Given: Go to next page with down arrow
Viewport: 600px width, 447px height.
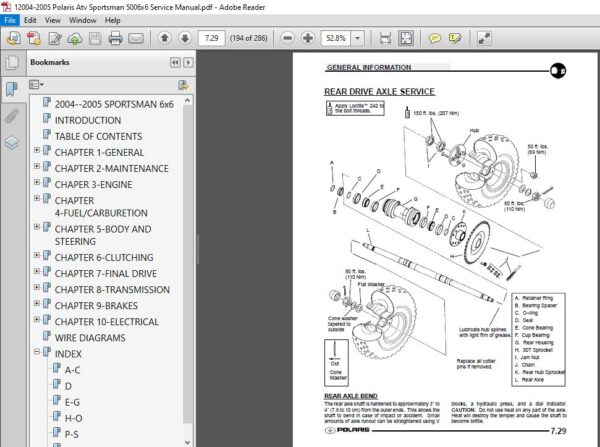Looking at the screenshot, I should coord(185,38).
